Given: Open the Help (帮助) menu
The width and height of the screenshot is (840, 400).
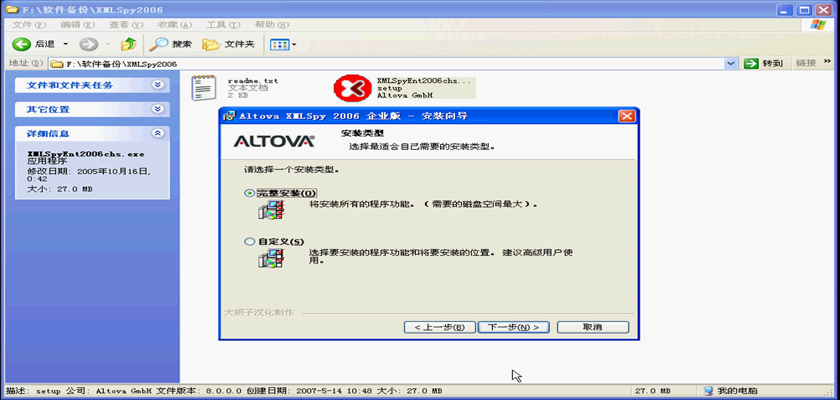Looking at the screenshot, I should pos(272,25).
